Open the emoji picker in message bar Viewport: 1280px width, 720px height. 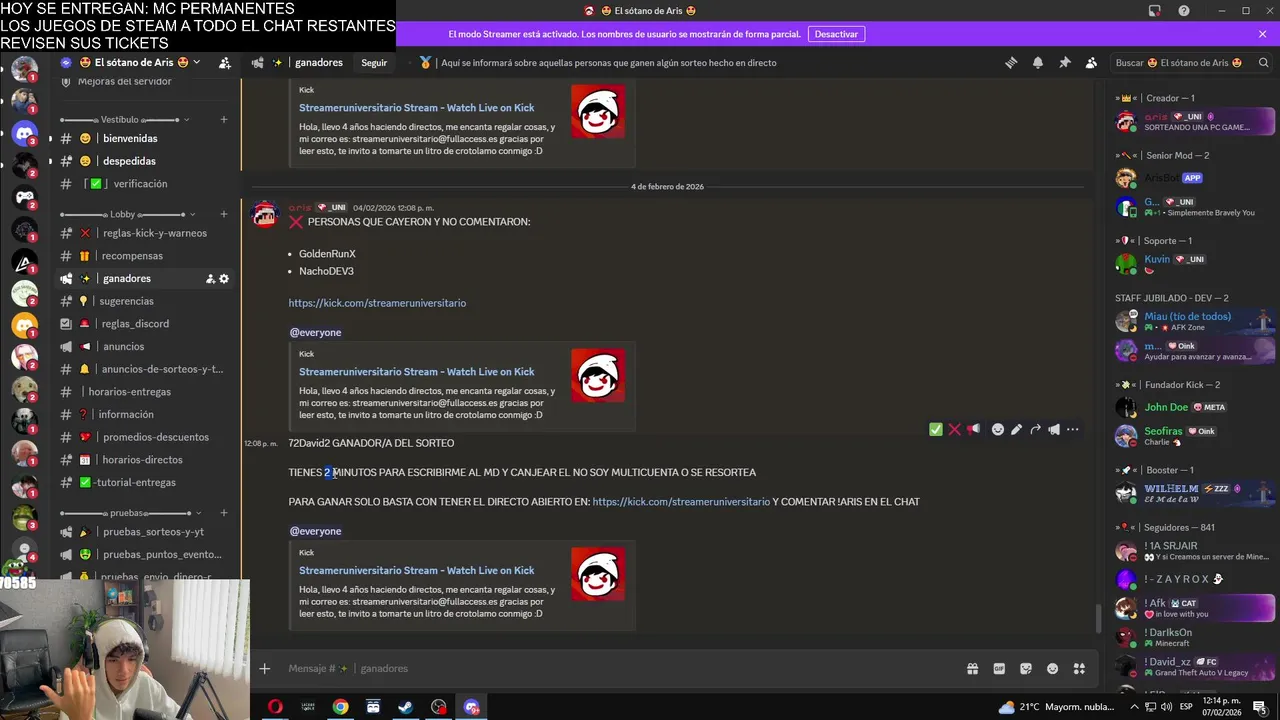[x=1052, y=668]
